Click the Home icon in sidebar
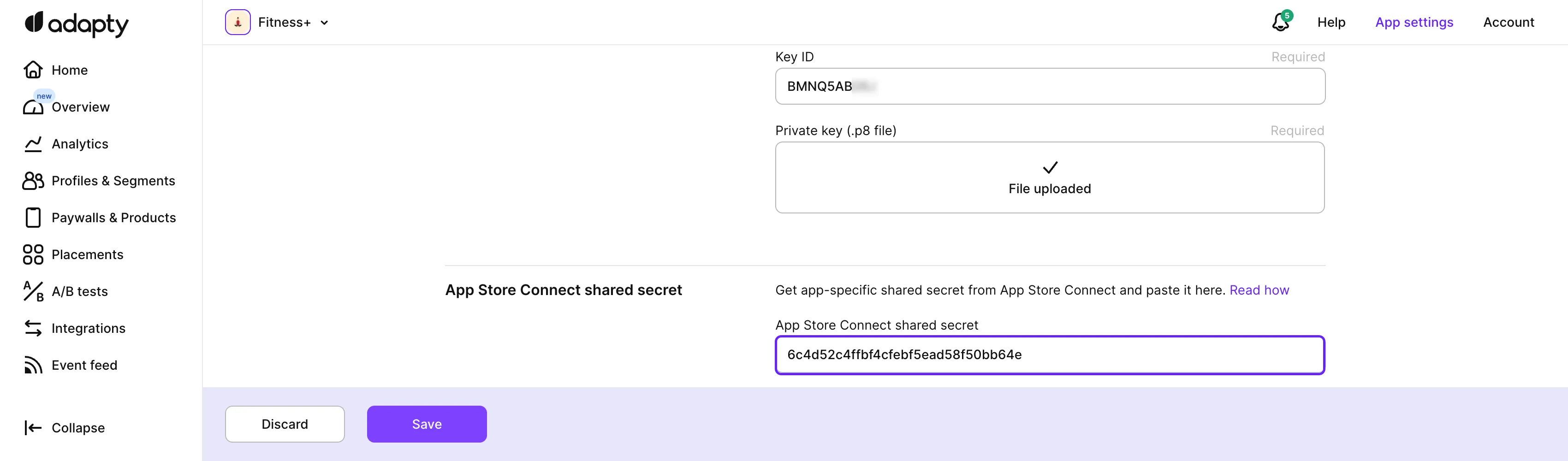The image size is (1568, 461). pos(33,70)
